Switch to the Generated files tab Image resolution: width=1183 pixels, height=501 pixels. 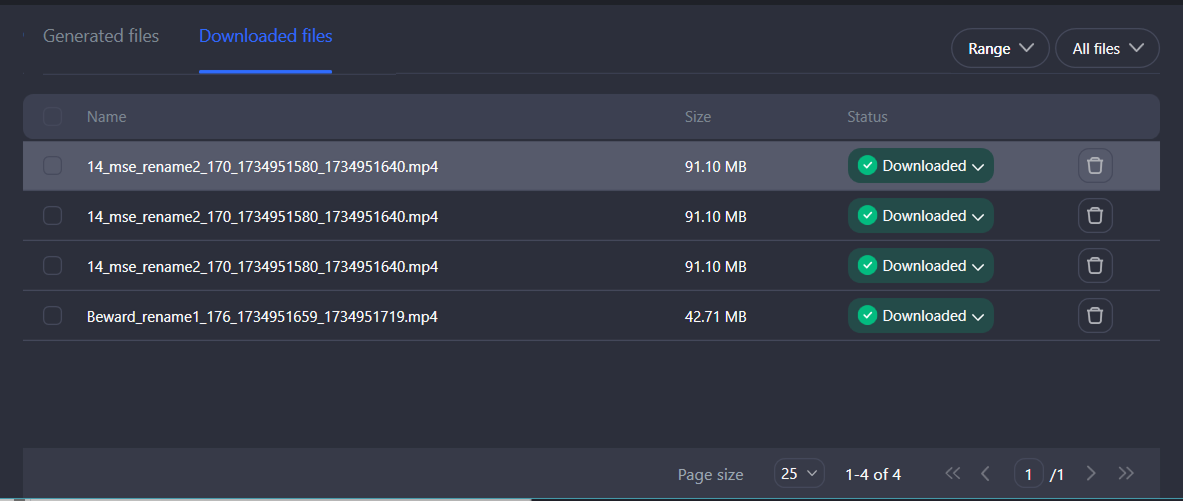[x=101, y=36]
